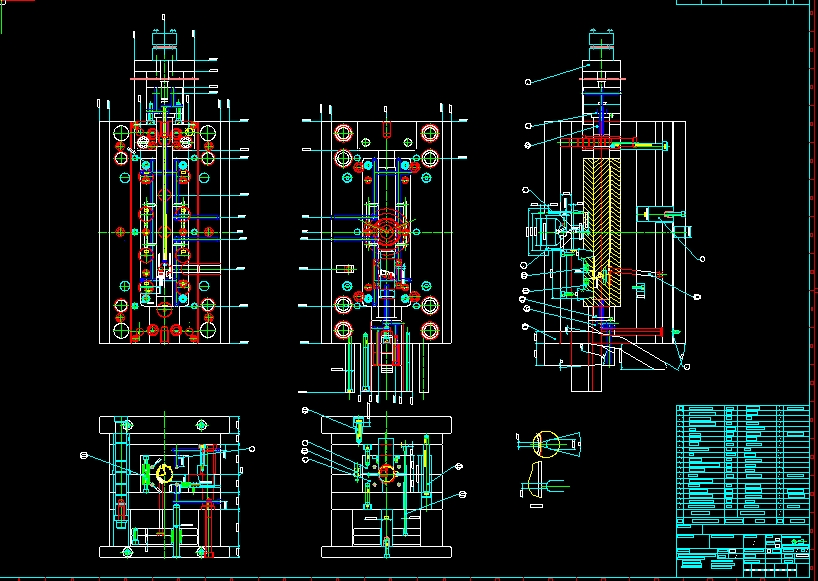Select the top-left red circle in the middle plan view
Viewport: 818px width, 581px height.
pyautogui.click(x=343, y=133)
